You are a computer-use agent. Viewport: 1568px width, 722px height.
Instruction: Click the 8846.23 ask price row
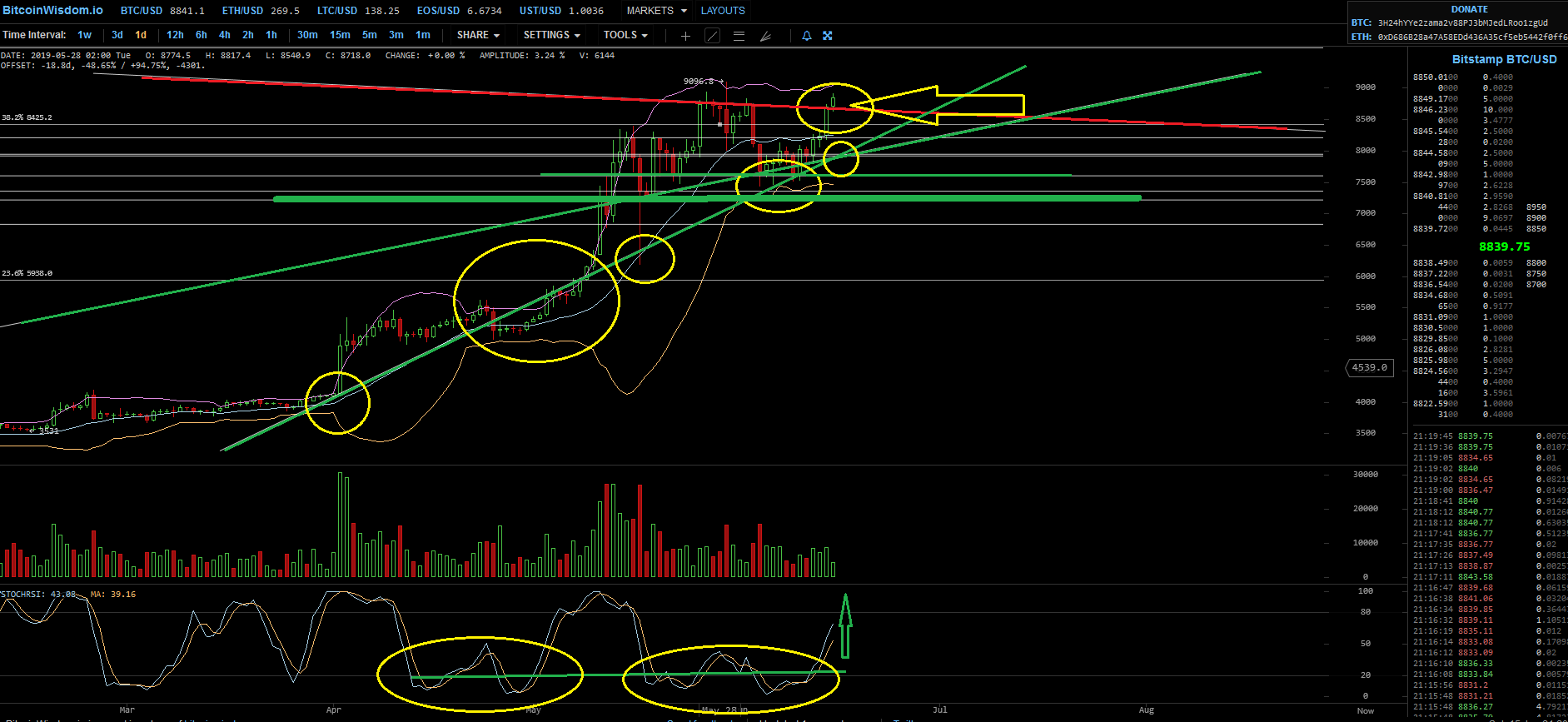pos(1463,110)
